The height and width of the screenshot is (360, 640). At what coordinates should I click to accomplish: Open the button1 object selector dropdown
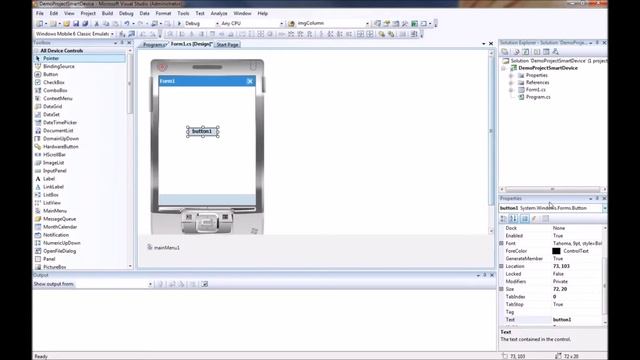604,208
